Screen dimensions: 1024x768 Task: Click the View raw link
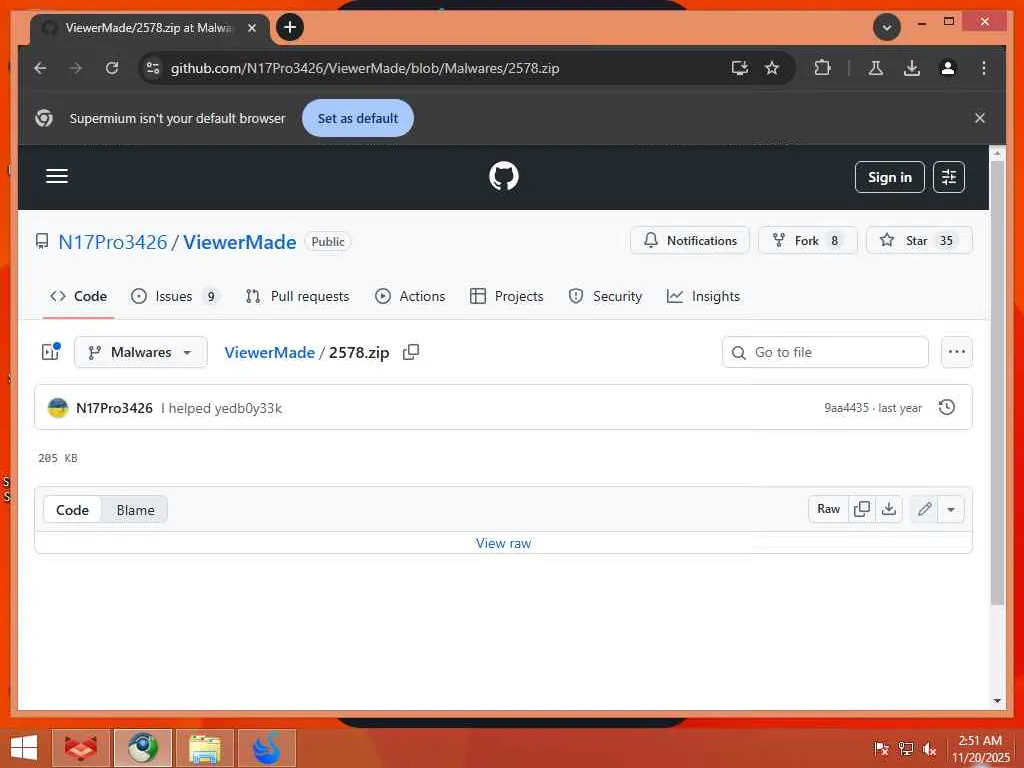[504, 543]
